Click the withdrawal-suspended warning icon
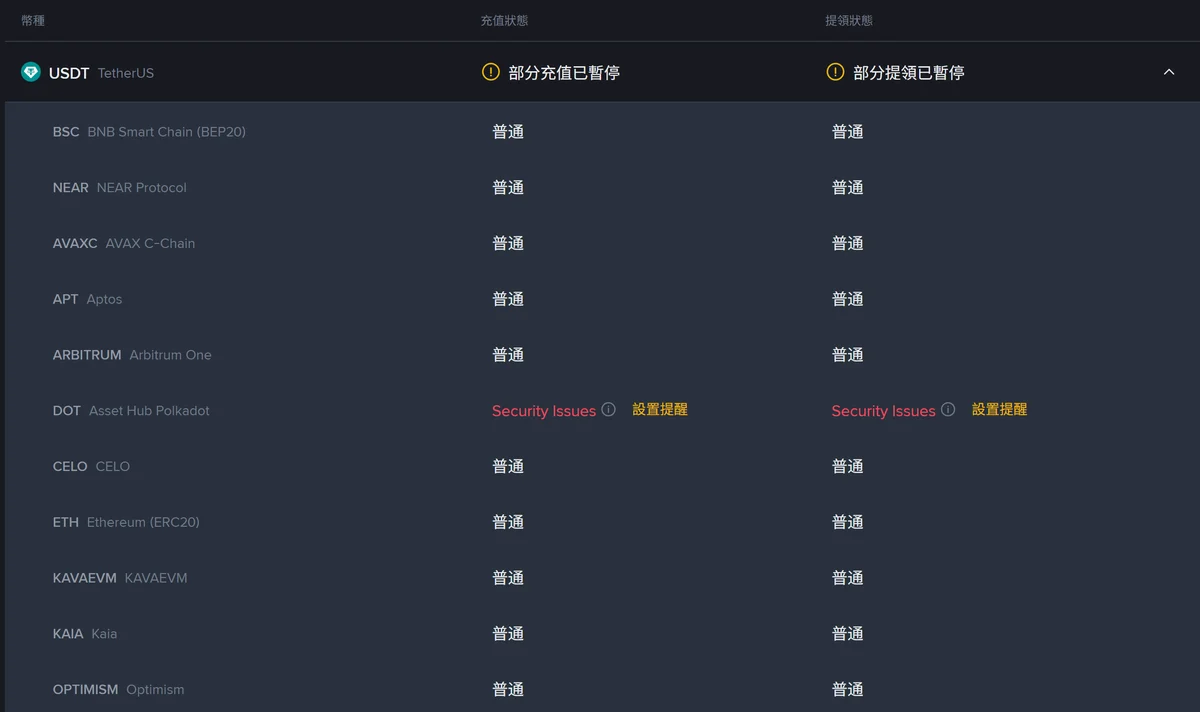Image resolution: width=1200 pixels, height=712 pixels. (835, 72)
